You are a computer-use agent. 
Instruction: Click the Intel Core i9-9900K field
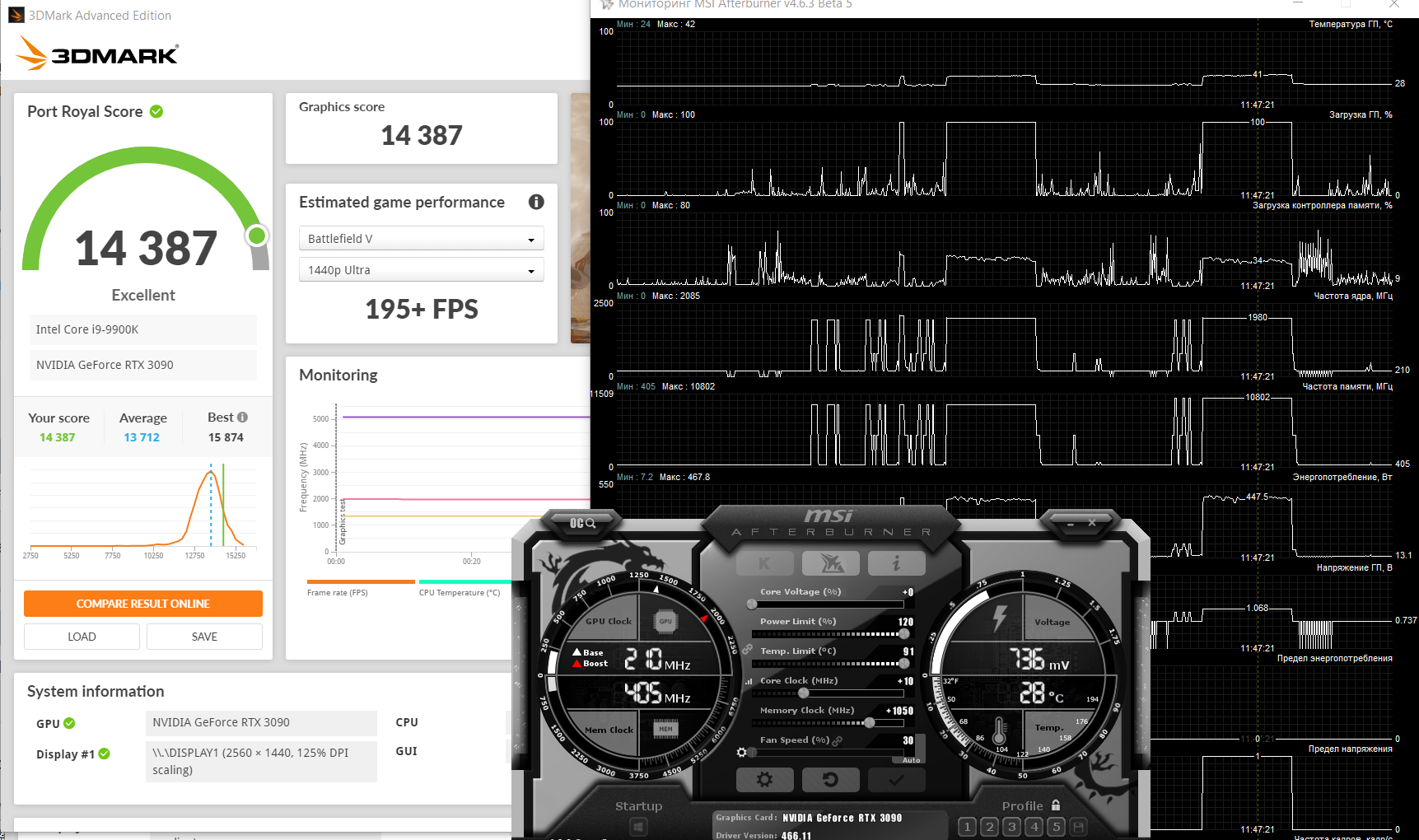point(143,329)
